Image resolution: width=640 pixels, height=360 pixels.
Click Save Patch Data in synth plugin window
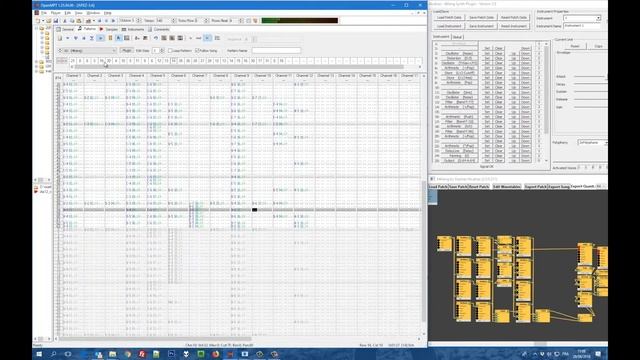point(481,18)
